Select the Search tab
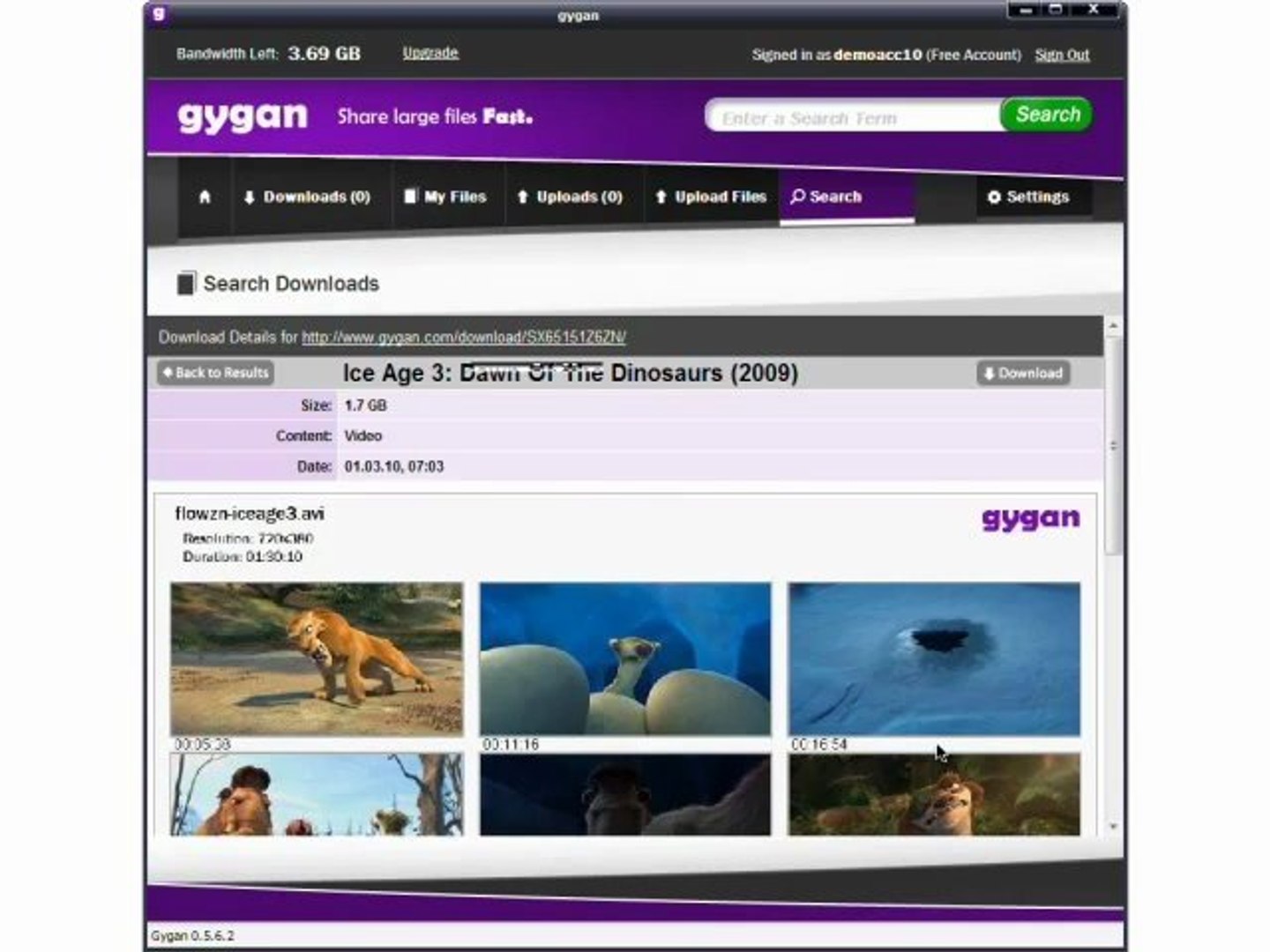 coord(847,197)
